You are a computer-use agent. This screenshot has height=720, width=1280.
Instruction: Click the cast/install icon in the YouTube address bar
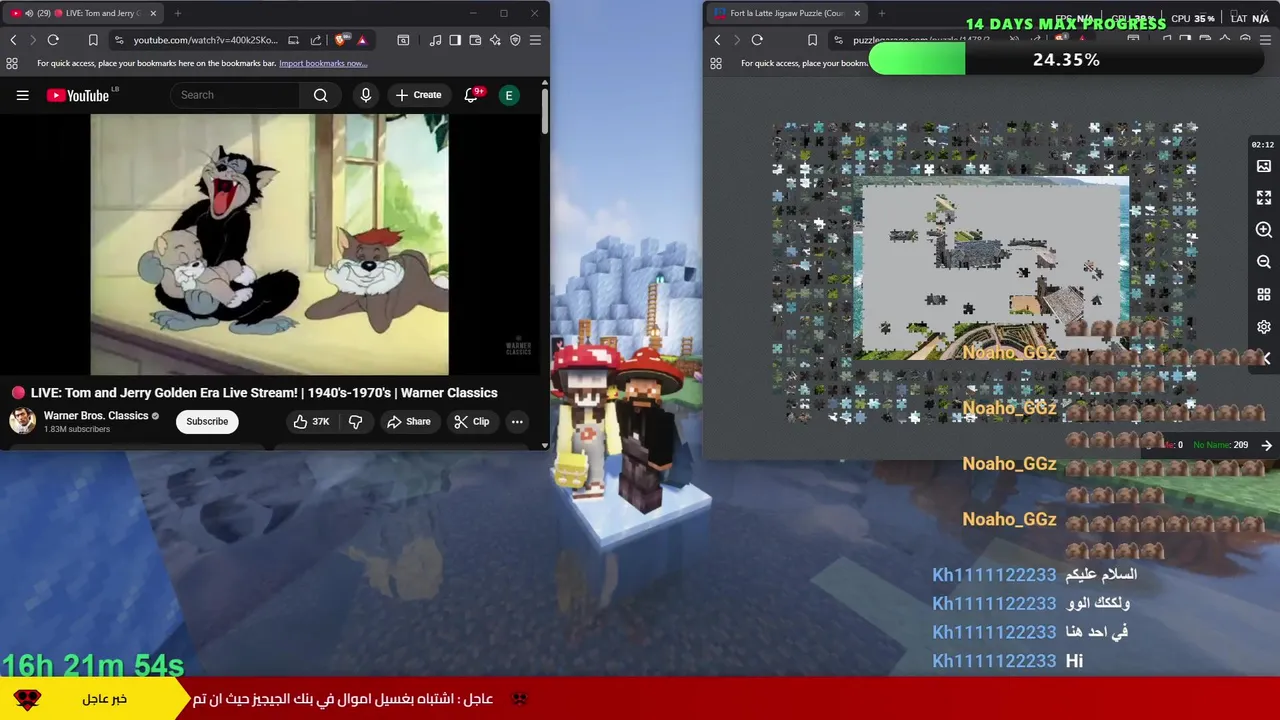click(293, 40)
